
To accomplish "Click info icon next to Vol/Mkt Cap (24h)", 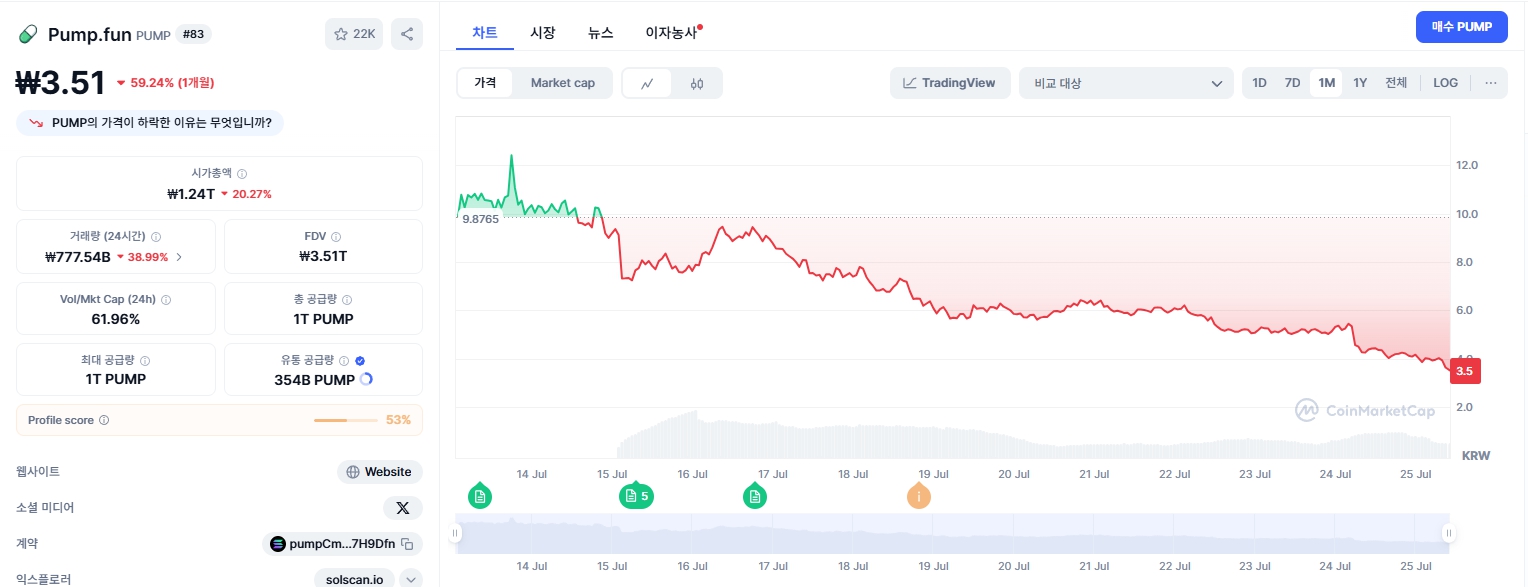I will [166, 300].
